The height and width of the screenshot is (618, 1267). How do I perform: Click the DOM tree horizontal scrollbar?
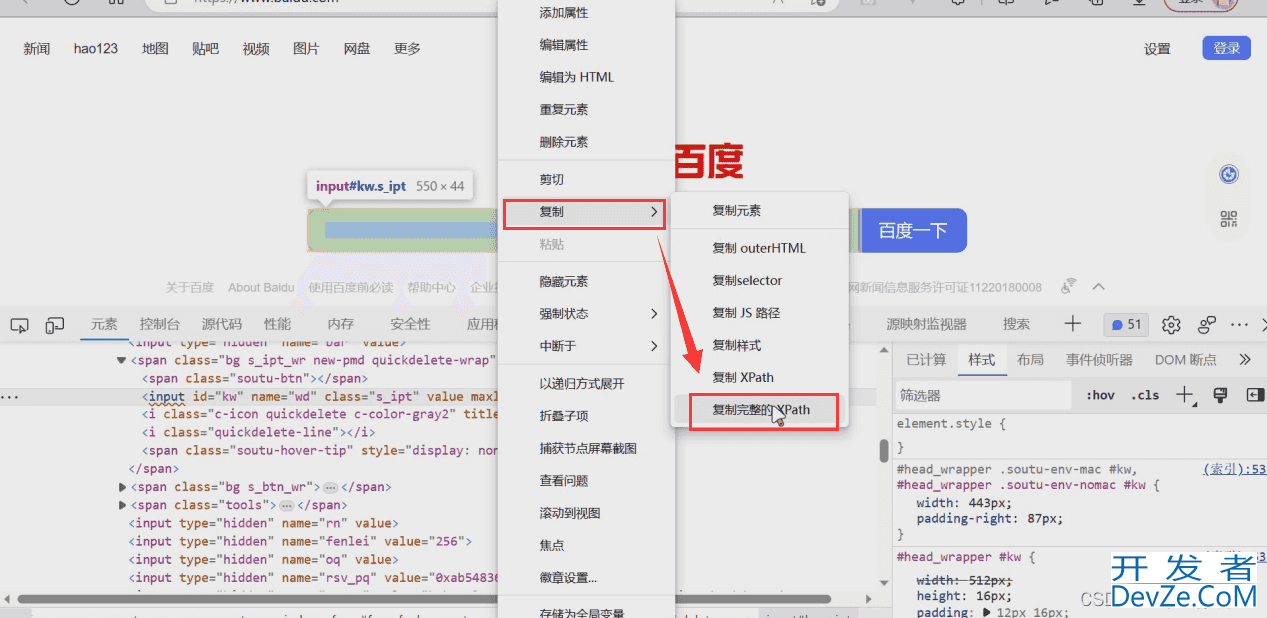(x=424, y=599)
